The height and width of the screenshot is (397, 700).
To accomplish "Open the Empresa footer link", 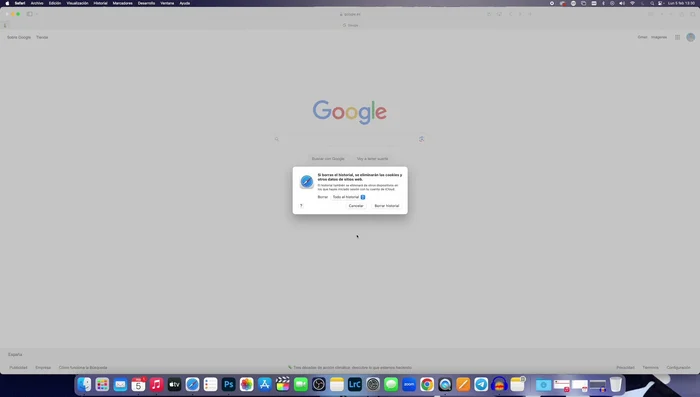I will coord(43,368).
